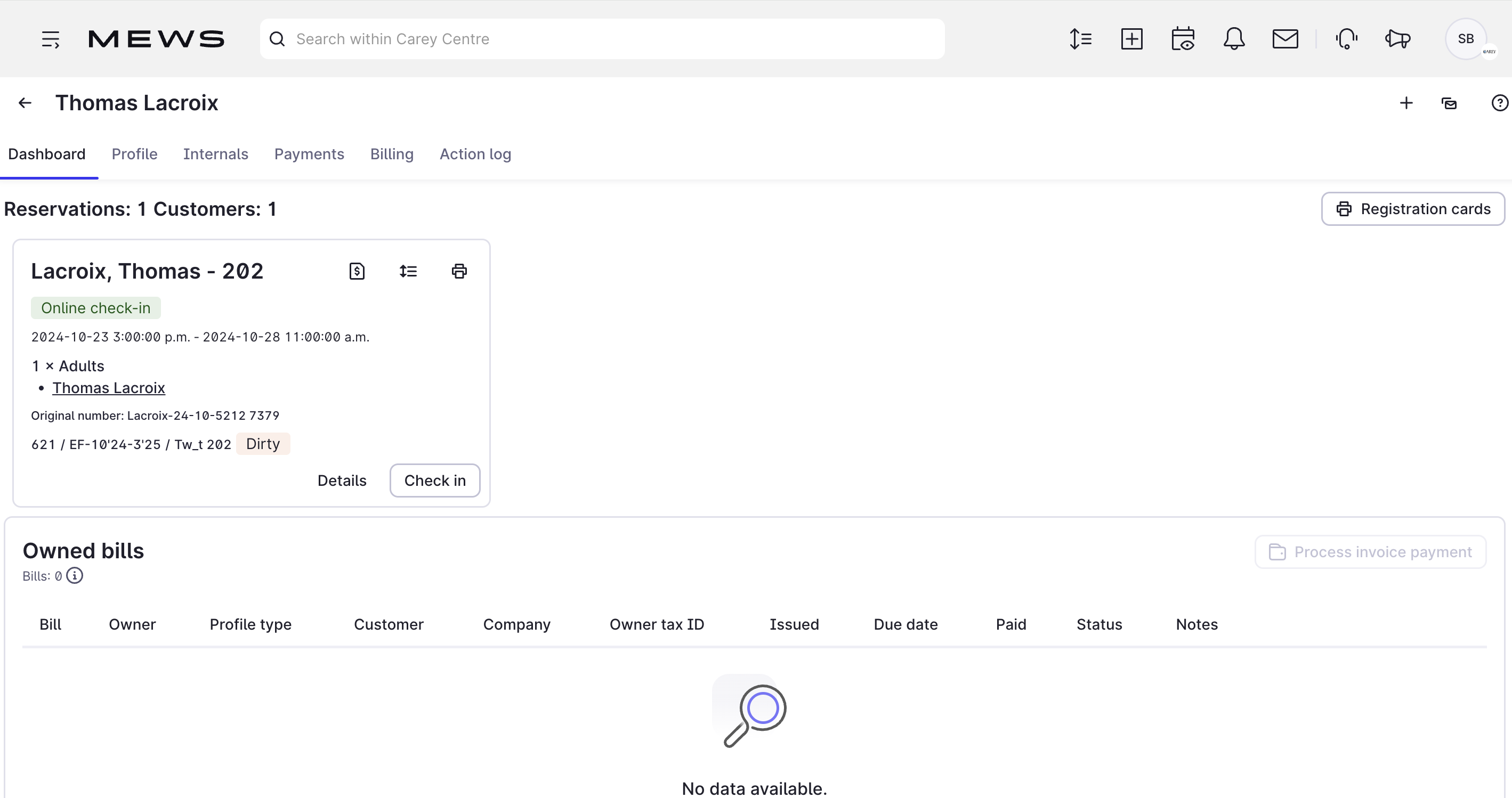The width and height of the screenshot is (1512, 798).
Task: Open the main hamburger menu
Action: point(51,39)
